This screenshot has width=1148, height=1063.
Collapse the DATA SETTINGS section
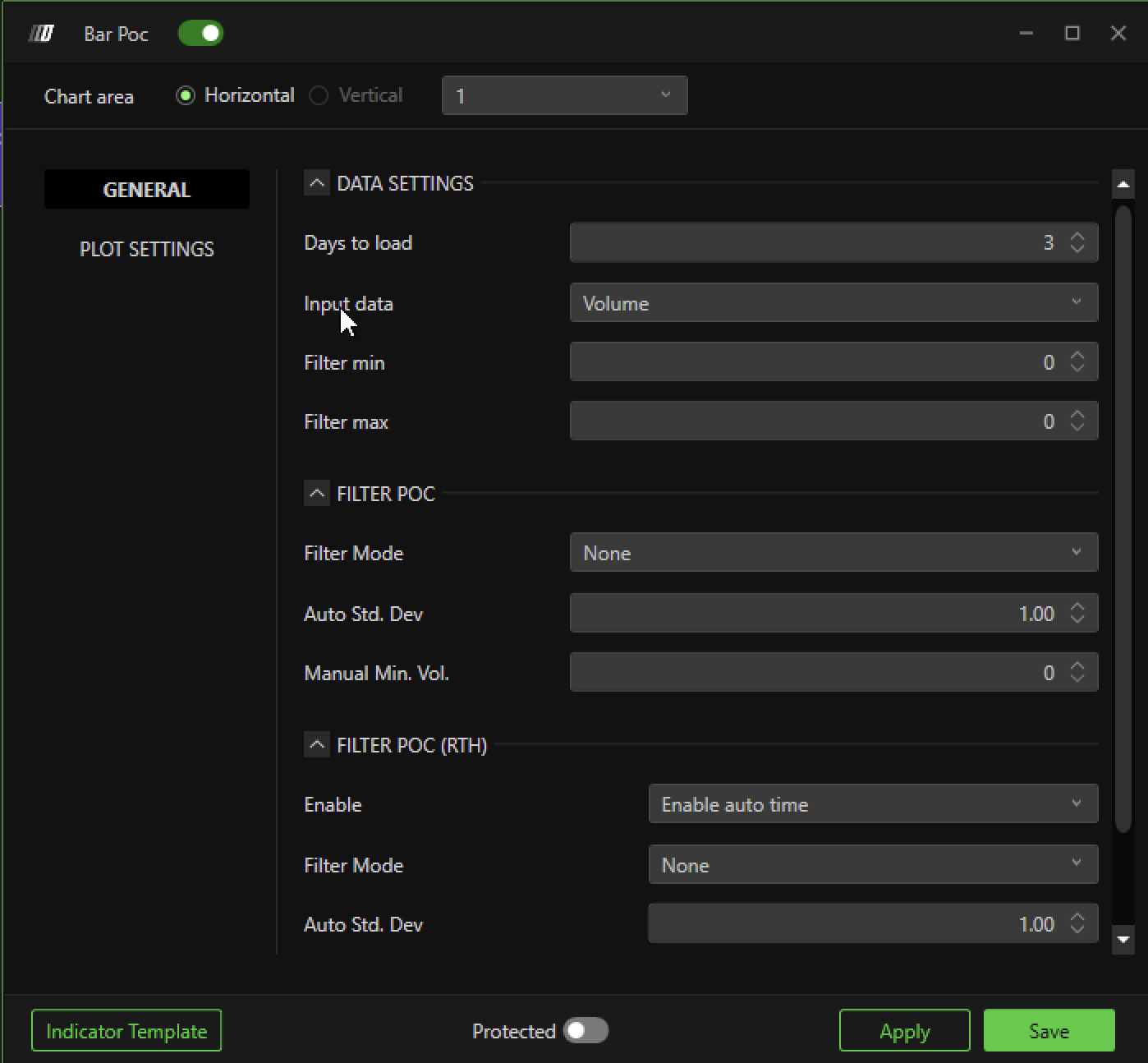coord(316,183)
